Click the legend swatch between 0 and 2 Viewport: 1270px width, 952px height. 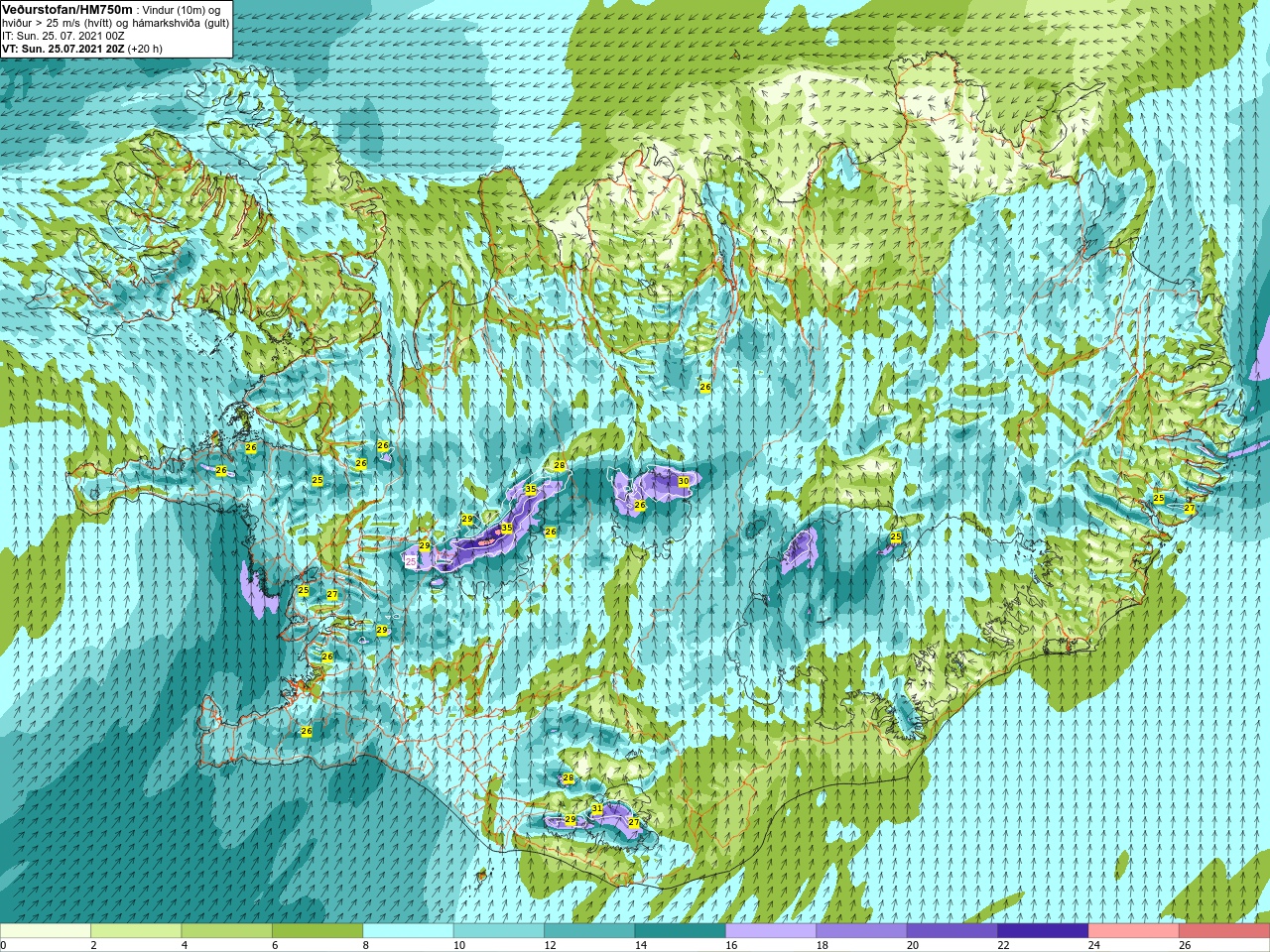pos(46,931)
